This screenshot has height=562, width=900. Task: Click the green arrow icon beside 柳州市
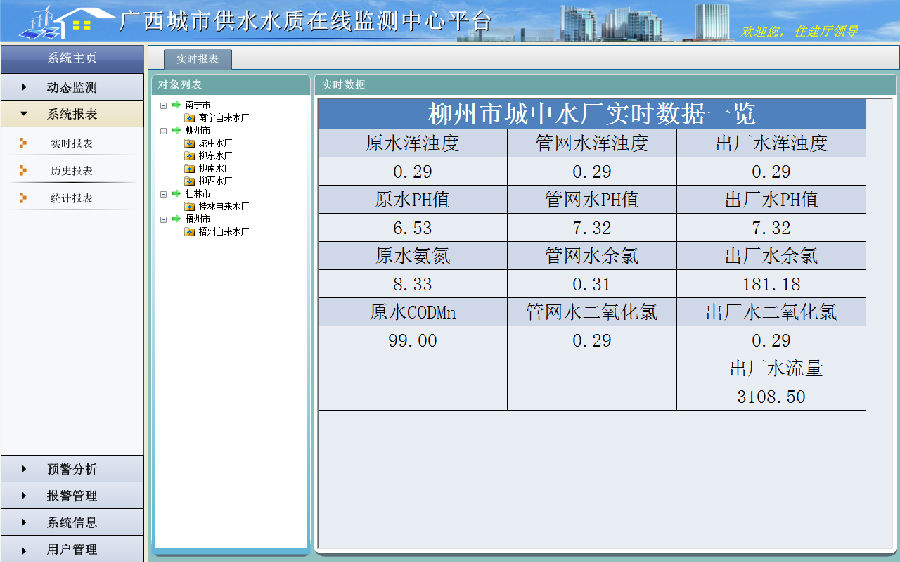point(176,130)
